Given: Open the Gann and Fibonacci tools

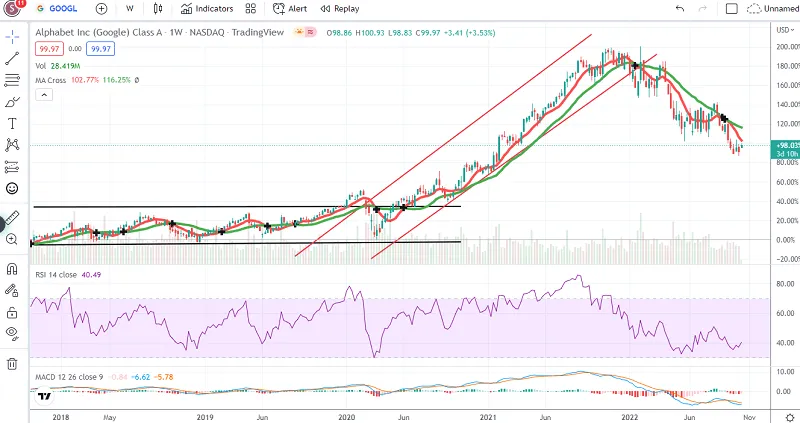Looking at the screenshot, I should (12, 80).
